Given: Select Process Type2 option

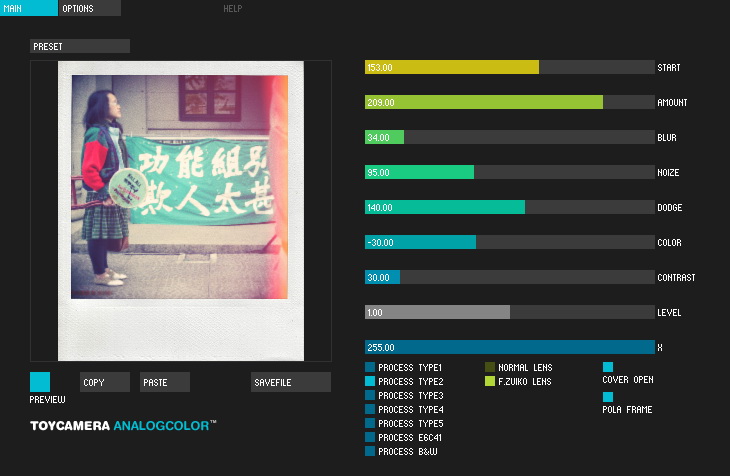Looking at the screenshot, I should click(404, 381).
